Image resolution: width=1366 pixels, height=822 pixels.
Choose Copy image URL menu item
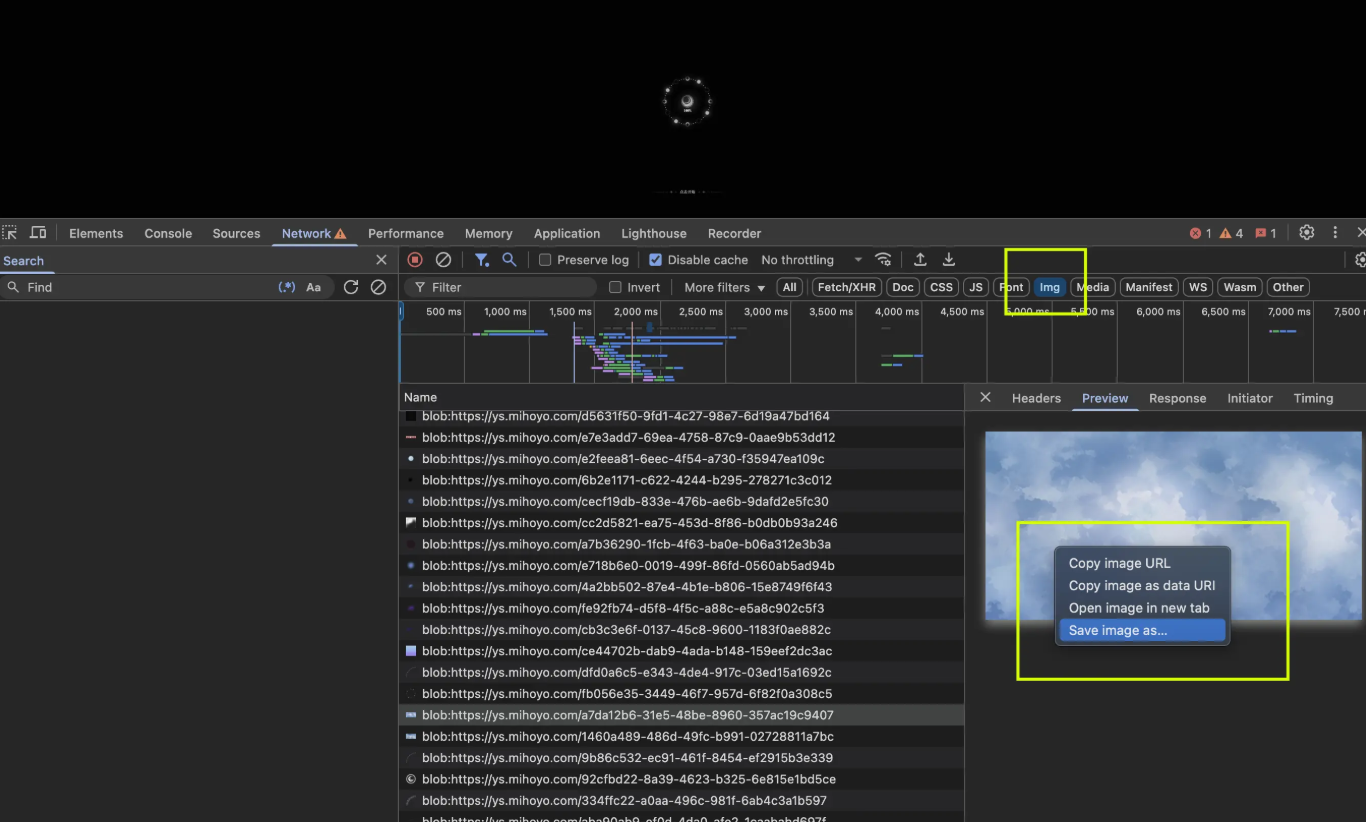[1142, 563]
